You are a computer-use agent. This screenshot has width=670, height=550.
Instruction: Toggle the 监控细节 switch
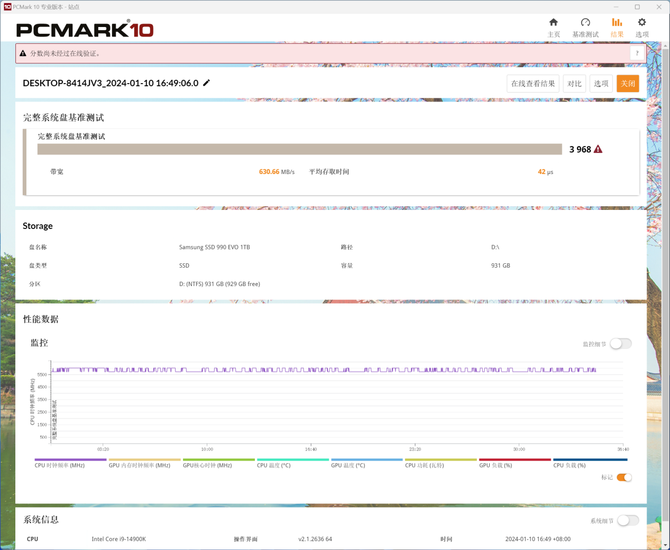[620, 344]
